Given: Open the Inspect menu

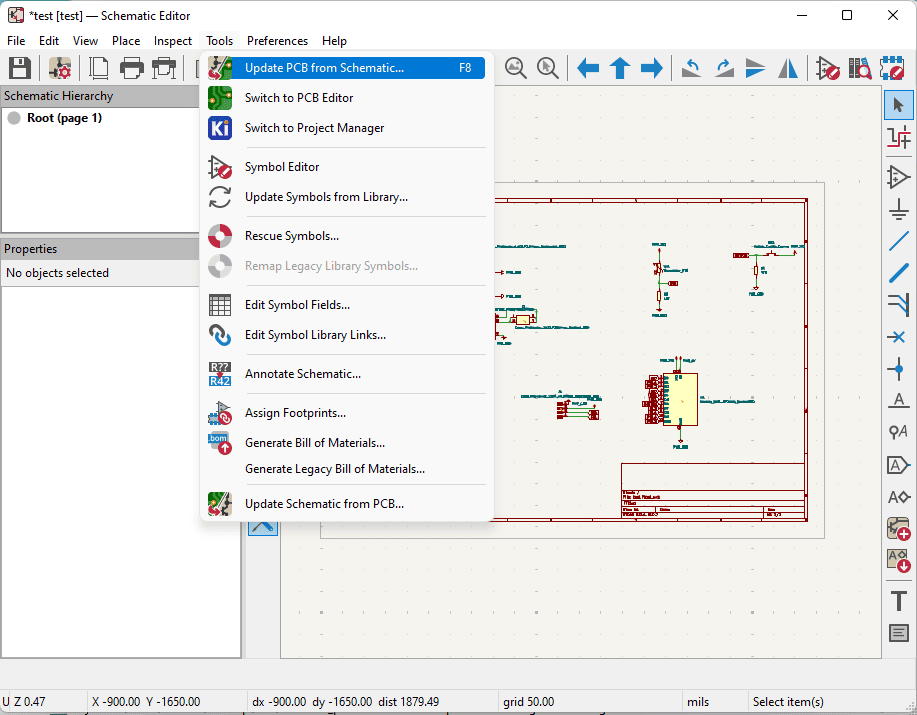Looking at the screenshot, I should point(173,41).
